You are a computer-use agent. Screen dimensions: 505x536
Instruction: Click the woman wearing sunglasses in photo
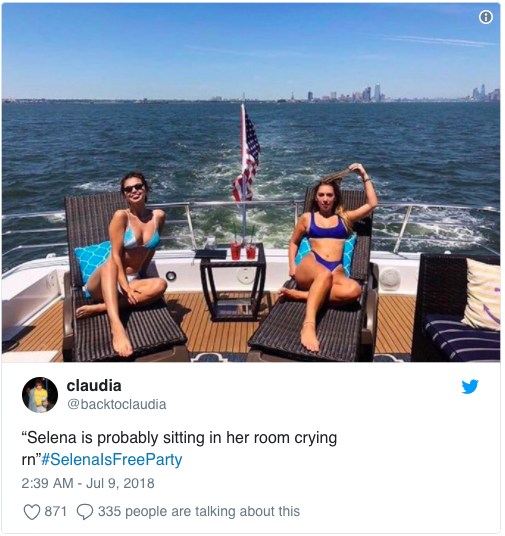[x=123, y=260]
